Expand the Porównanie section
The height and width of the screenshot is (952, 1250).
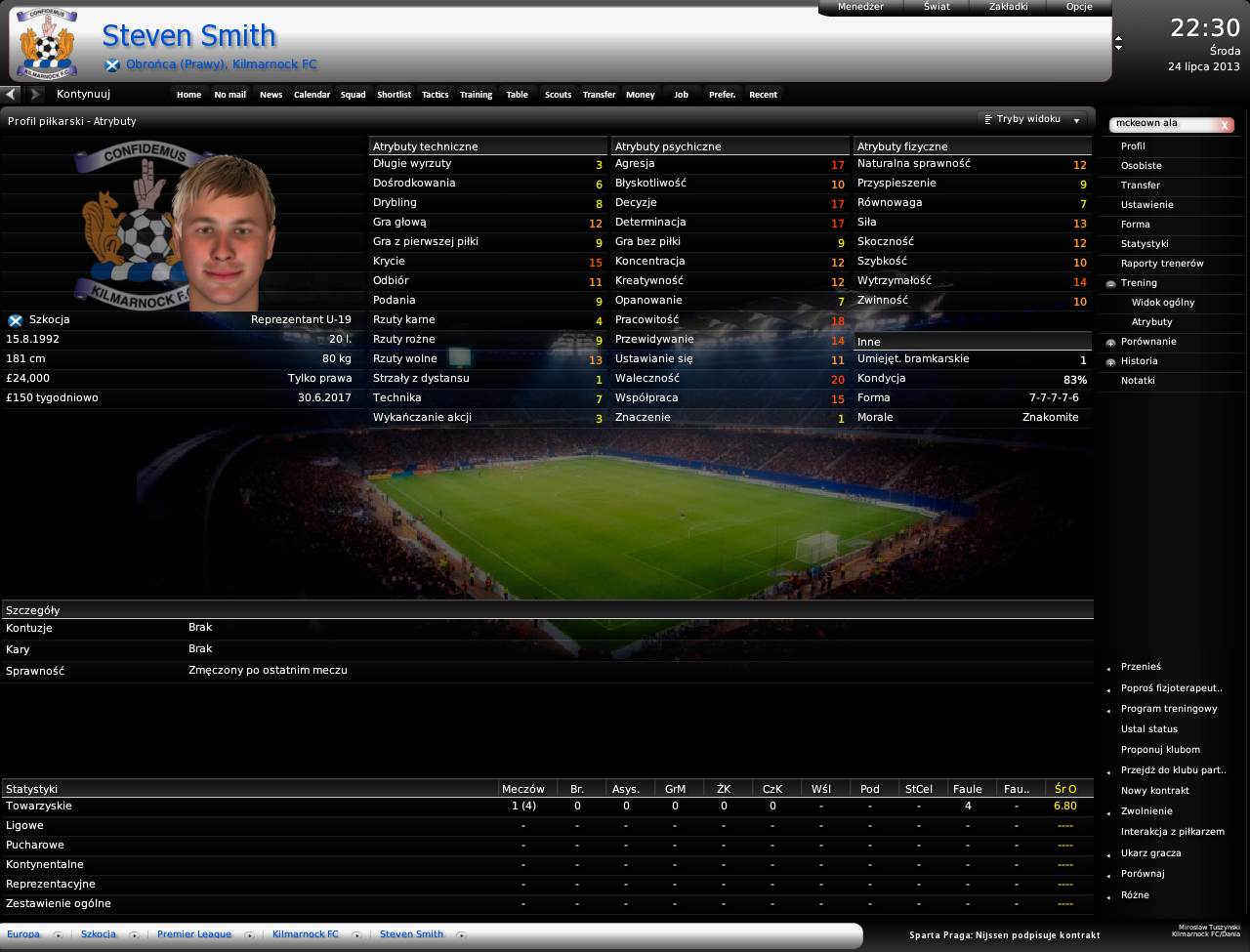pos(1110,343)
